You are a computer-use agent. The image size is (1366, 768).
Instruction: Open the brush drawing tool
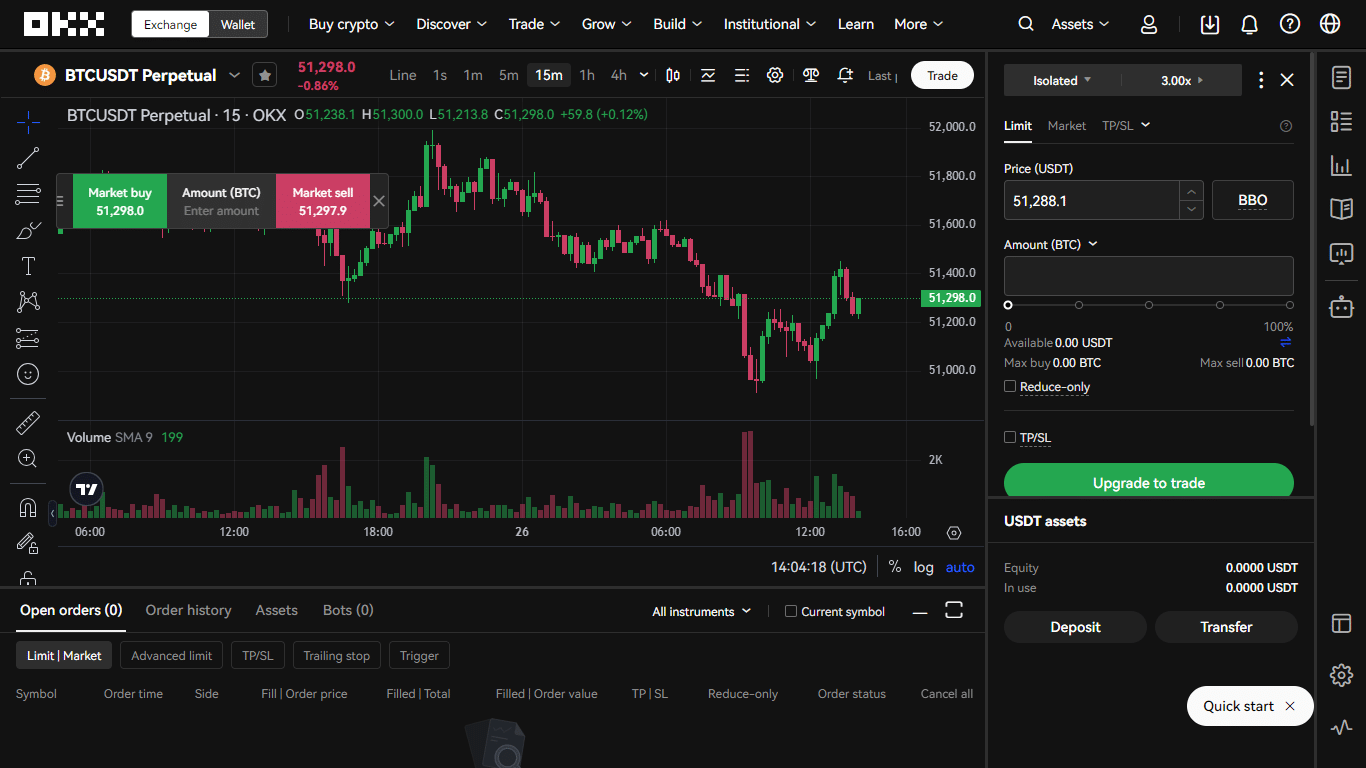(x=28, y=230)
